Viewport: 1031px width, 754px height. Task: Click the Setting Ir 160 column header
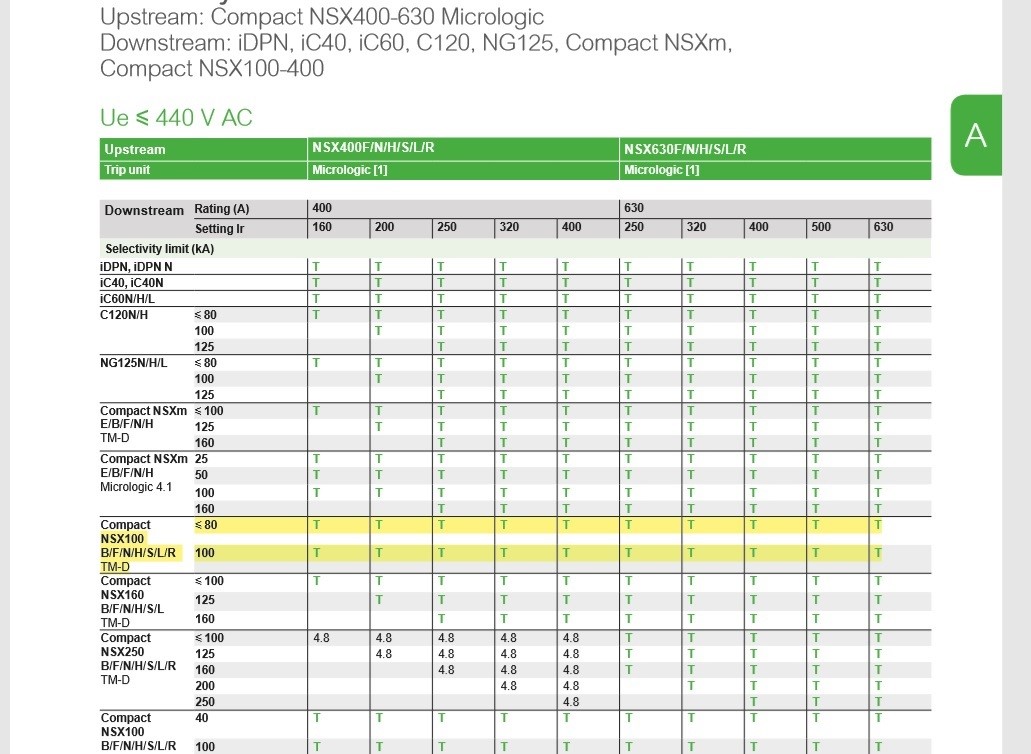(x=322, y=227)
